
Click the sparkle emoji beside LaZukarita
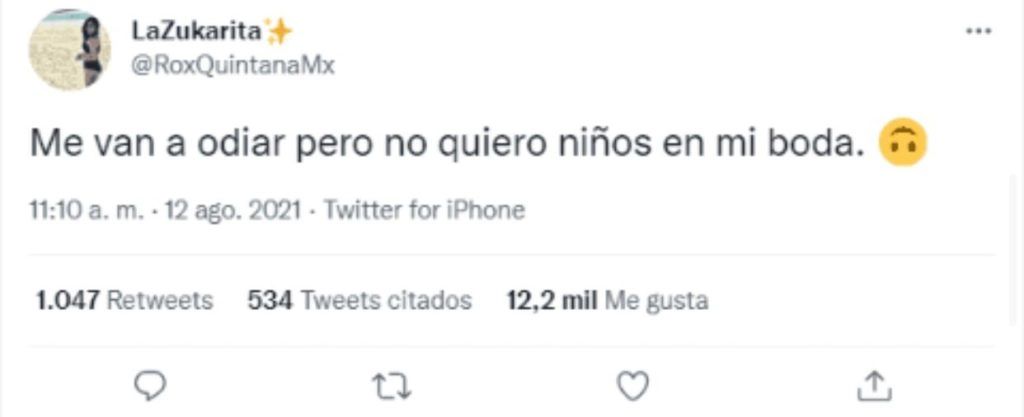pyautogui.click(x=278, y=31)
